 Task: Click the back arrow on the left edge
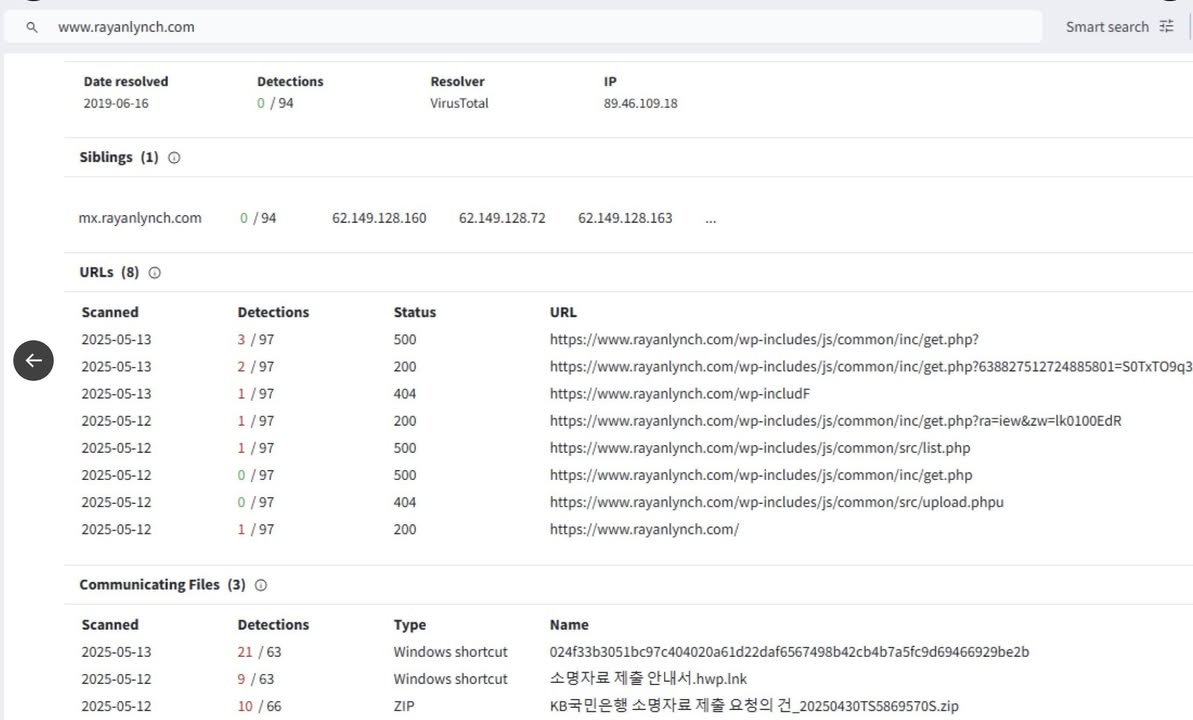[x=33, y=360]
